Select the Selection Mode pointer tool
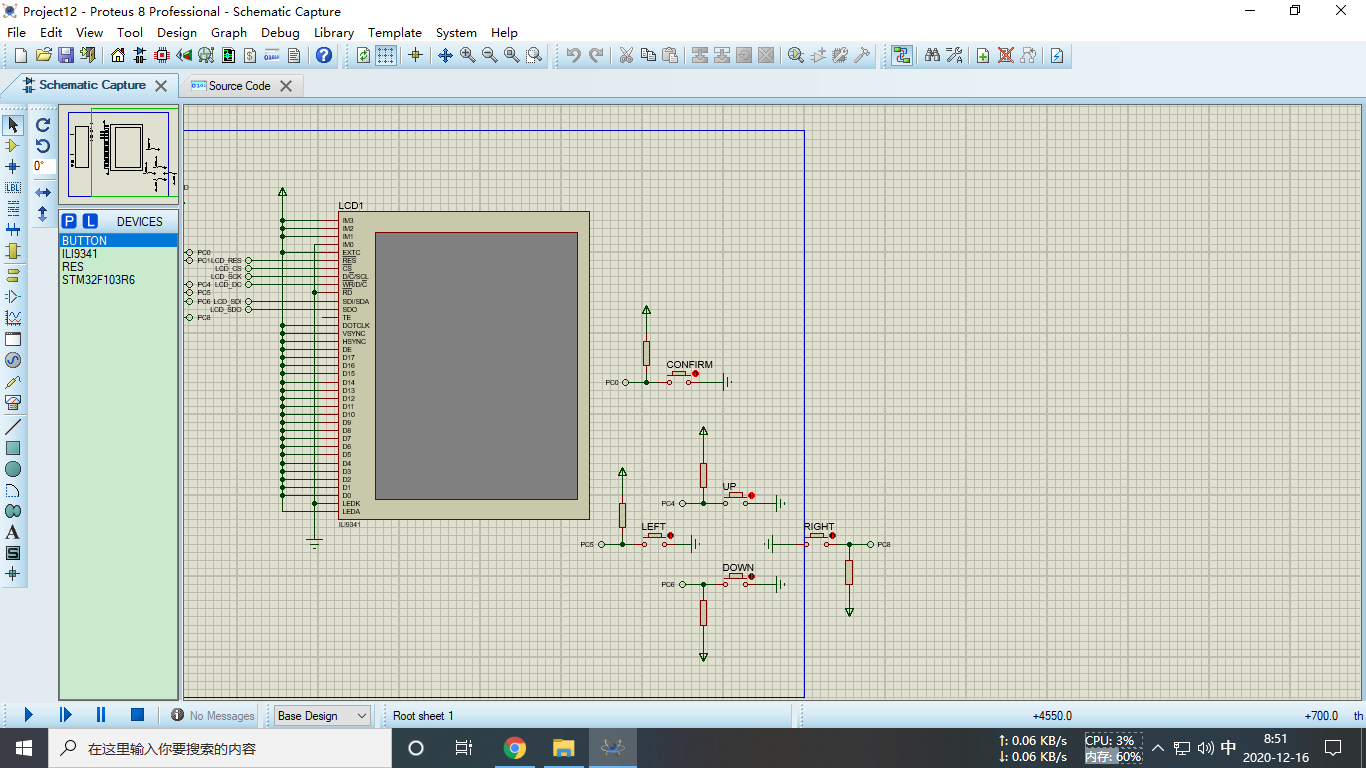Screen dimensions: 1366x768 (12, 124)
